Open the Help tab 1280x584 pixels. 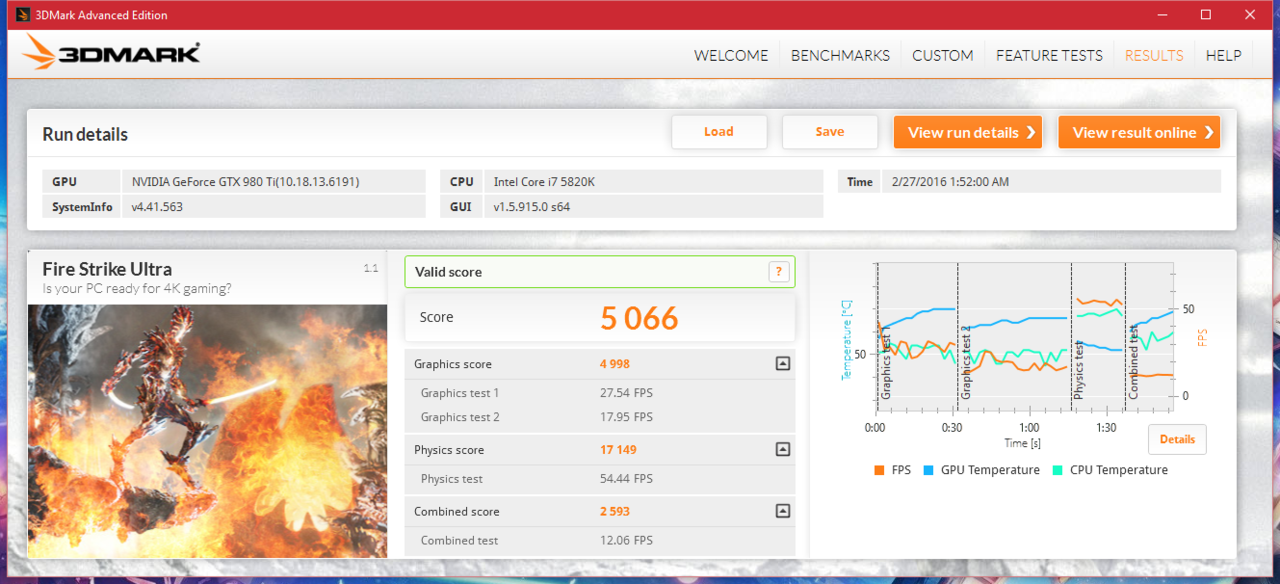(x=1223, y=56)
